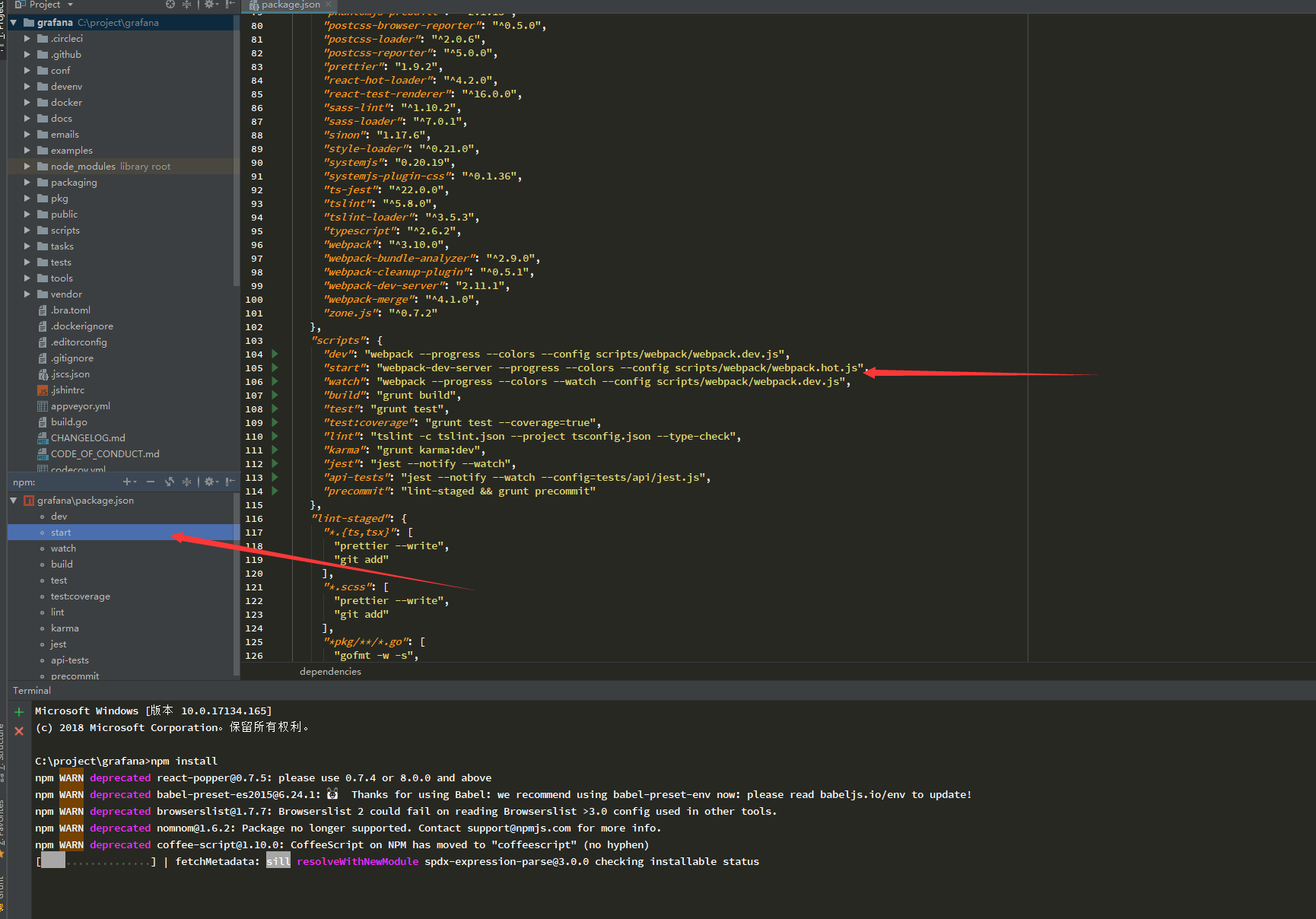This screenshot has width=1316, height=919.
Task: Run the jest script gutter arrow, line 112
Action: 275,463
